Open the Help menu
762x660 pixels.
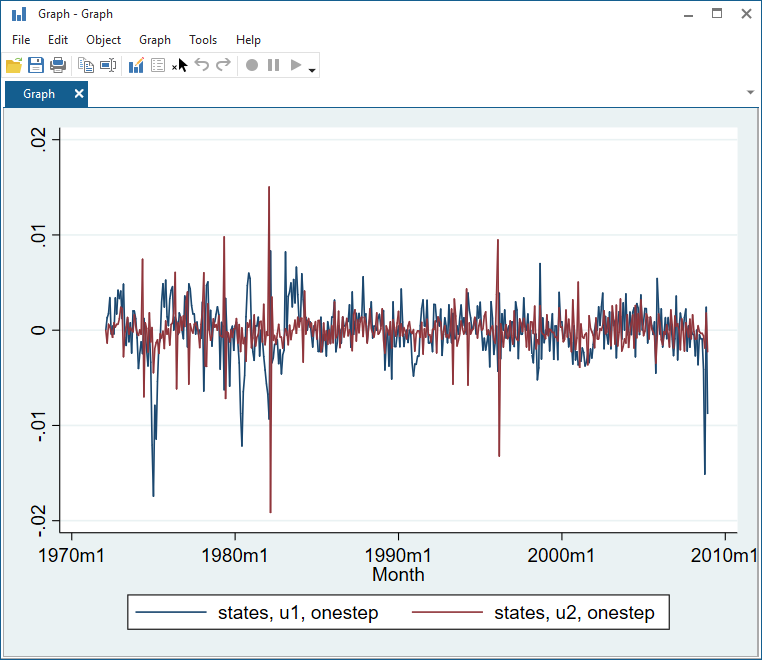[x=248, y=40]
